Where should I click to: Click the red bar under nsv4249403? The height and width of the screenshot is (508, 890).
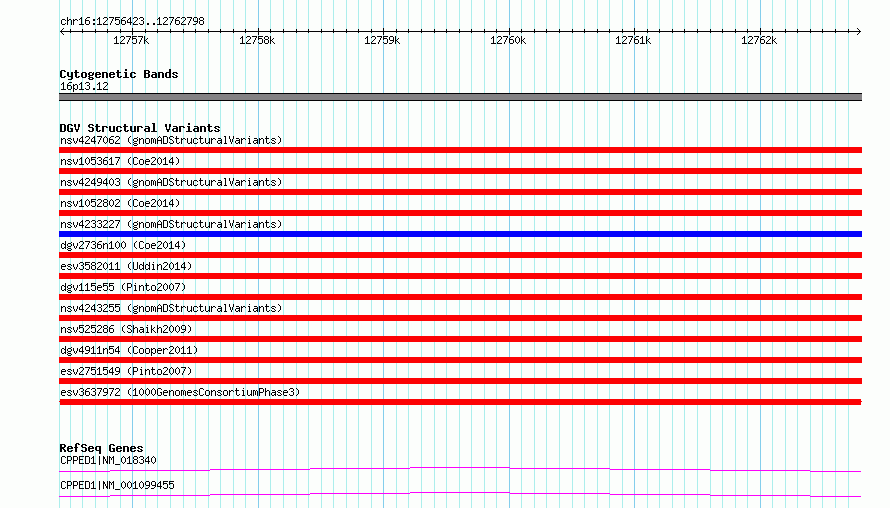tap(460, 192)
